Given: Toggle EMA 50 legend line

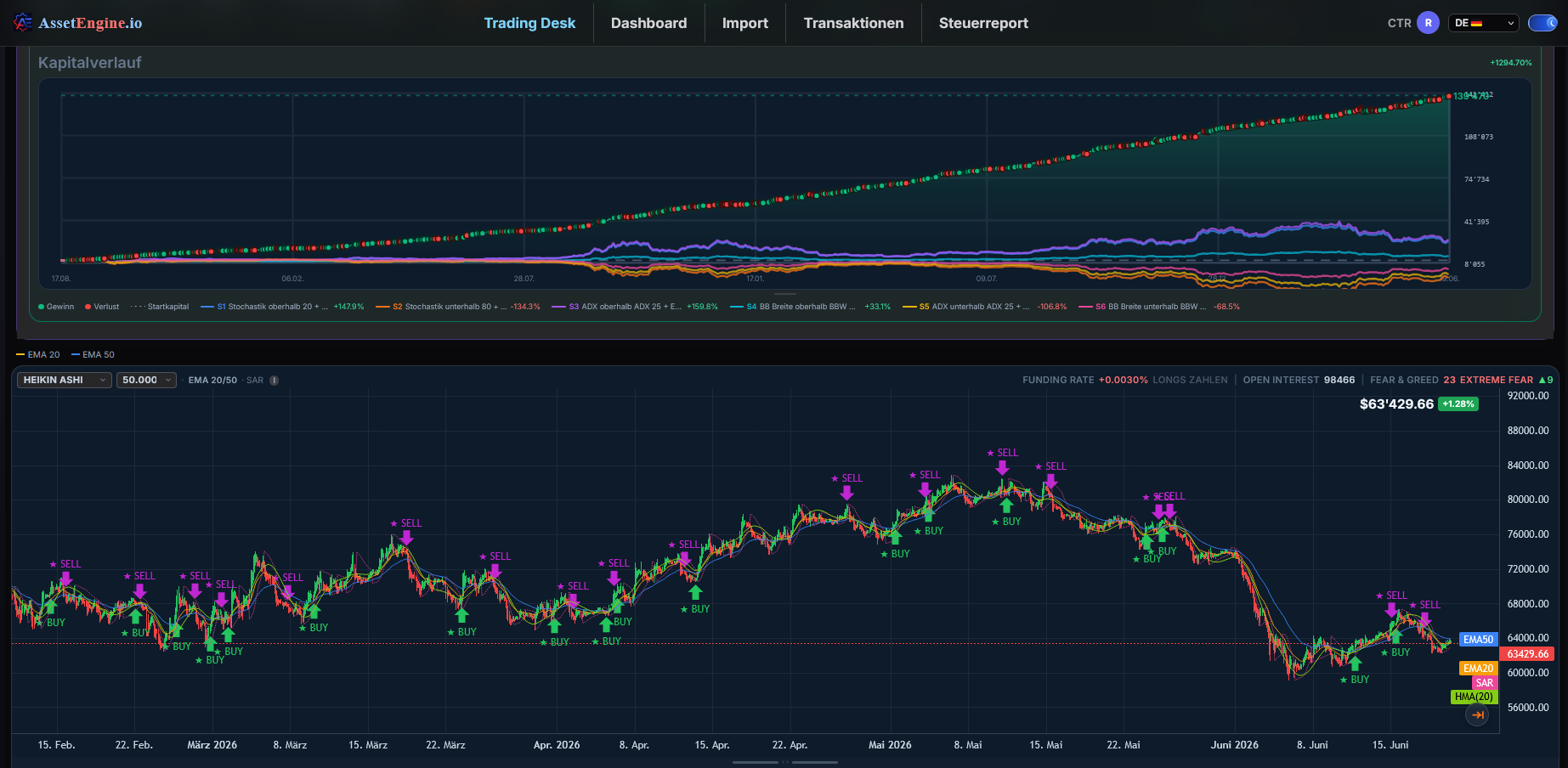Looking at the screenshot, I should [93, 355].
